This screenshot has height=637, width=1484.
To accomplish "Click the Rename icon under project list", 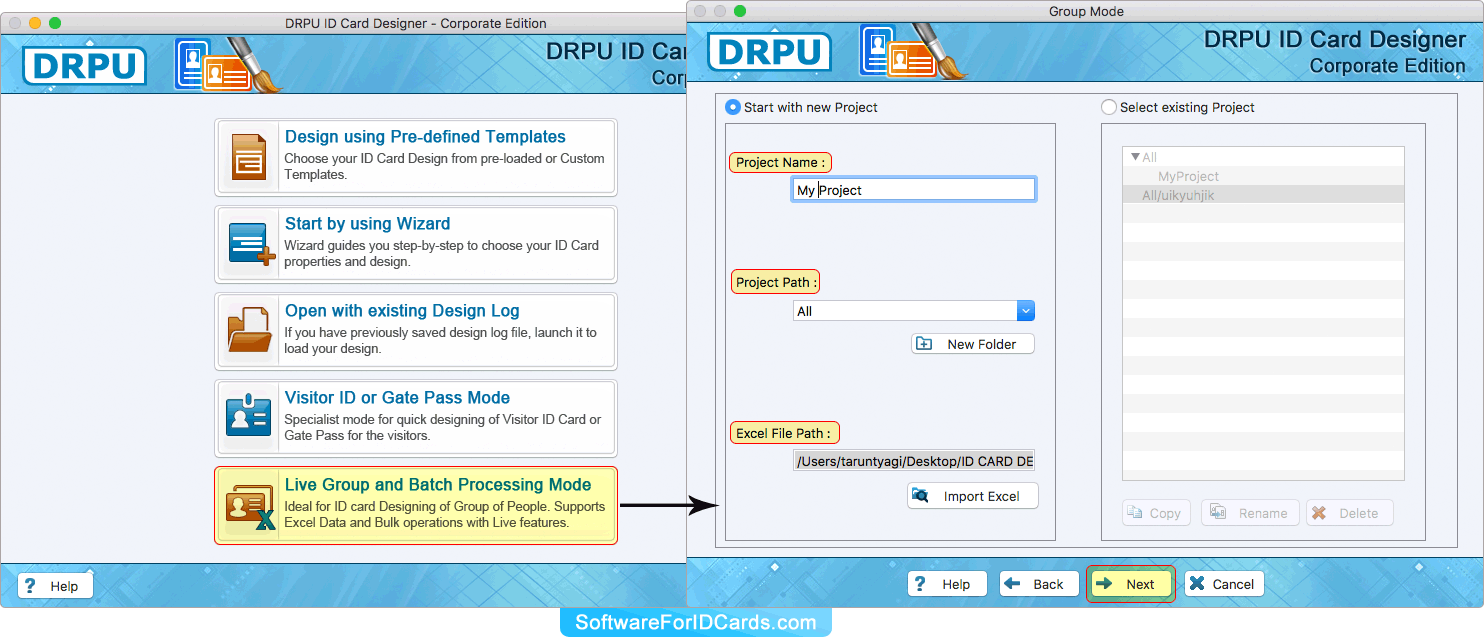I will coord(1218,513).
